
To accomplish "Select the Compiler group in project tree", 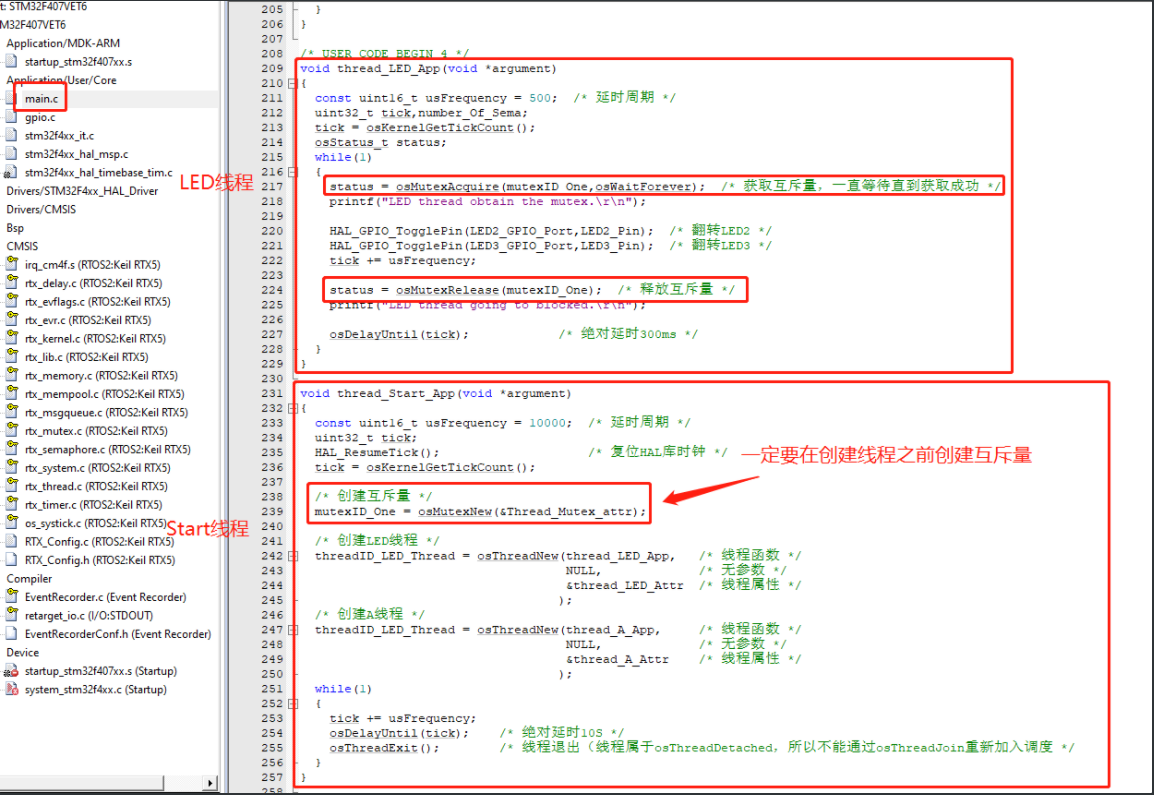I will (x=28, y=578).
